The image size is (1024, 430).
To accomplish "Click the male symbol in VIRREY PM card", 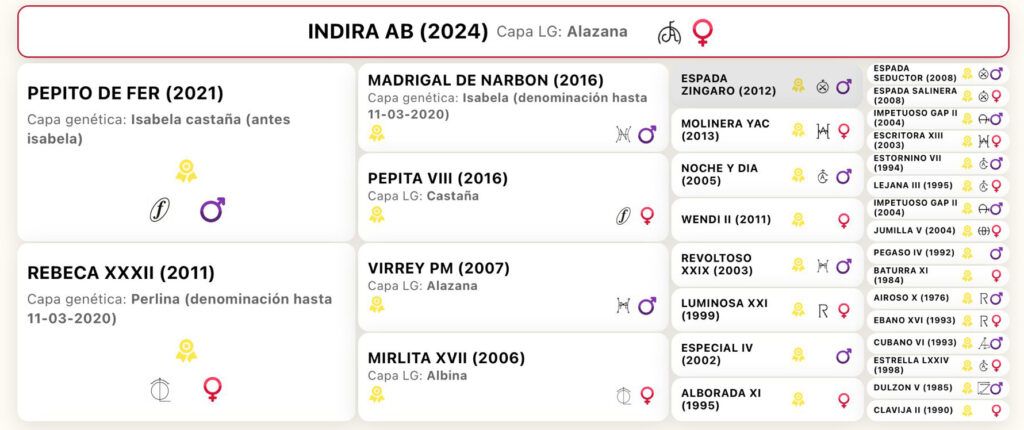I will 647,305.
